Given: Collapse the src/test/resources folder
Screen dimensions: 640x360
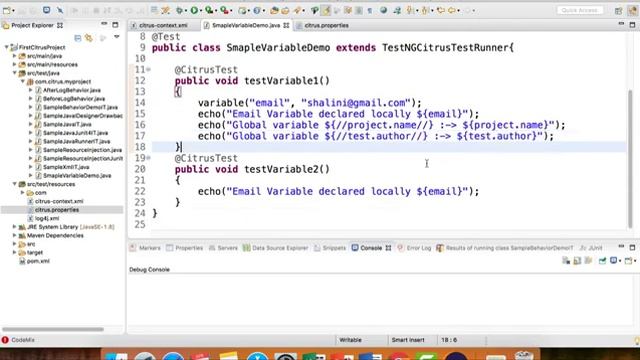Looking at the screenshot, I should click(14, 184).
